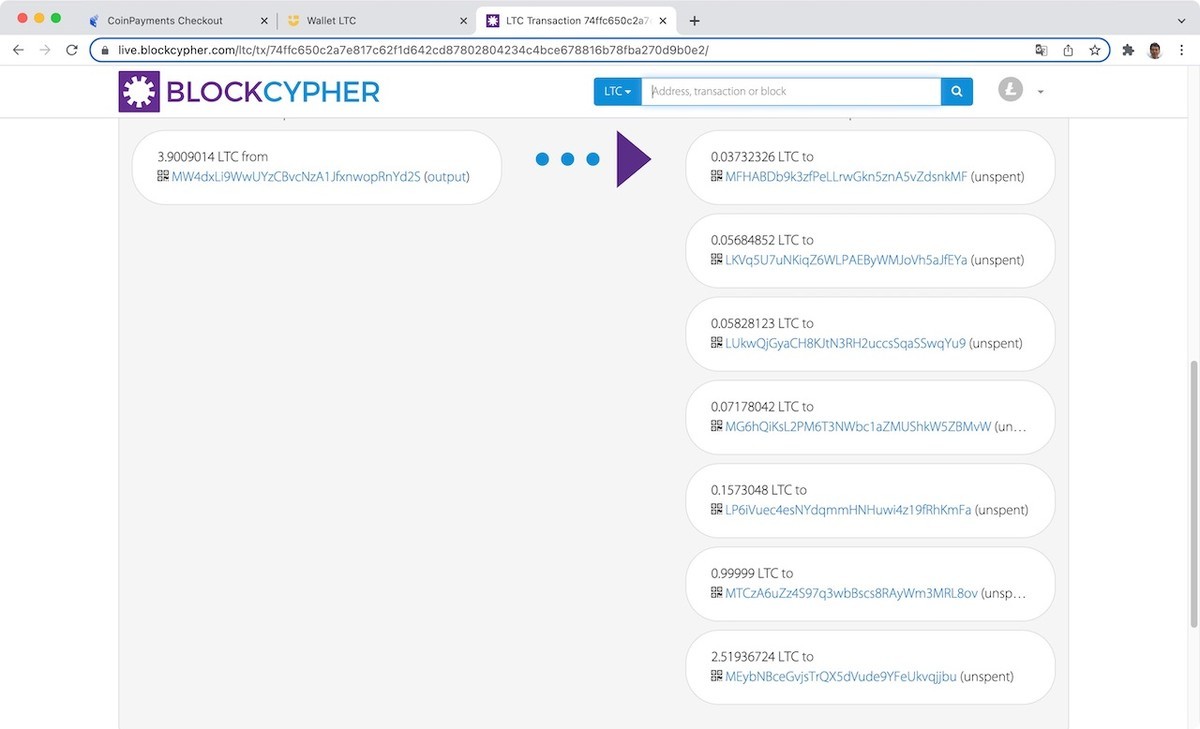Screen dimensions: 1200x729
Task: Click the (output) link on input row
Action: pyautogui.click(x=447, y=176)
